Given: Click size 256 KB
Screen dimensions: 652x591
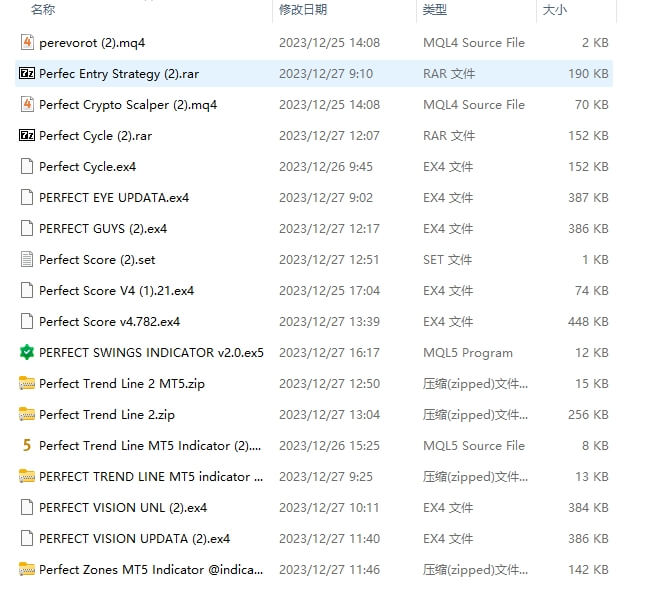Looking at the screenshot, I should 588,415.
